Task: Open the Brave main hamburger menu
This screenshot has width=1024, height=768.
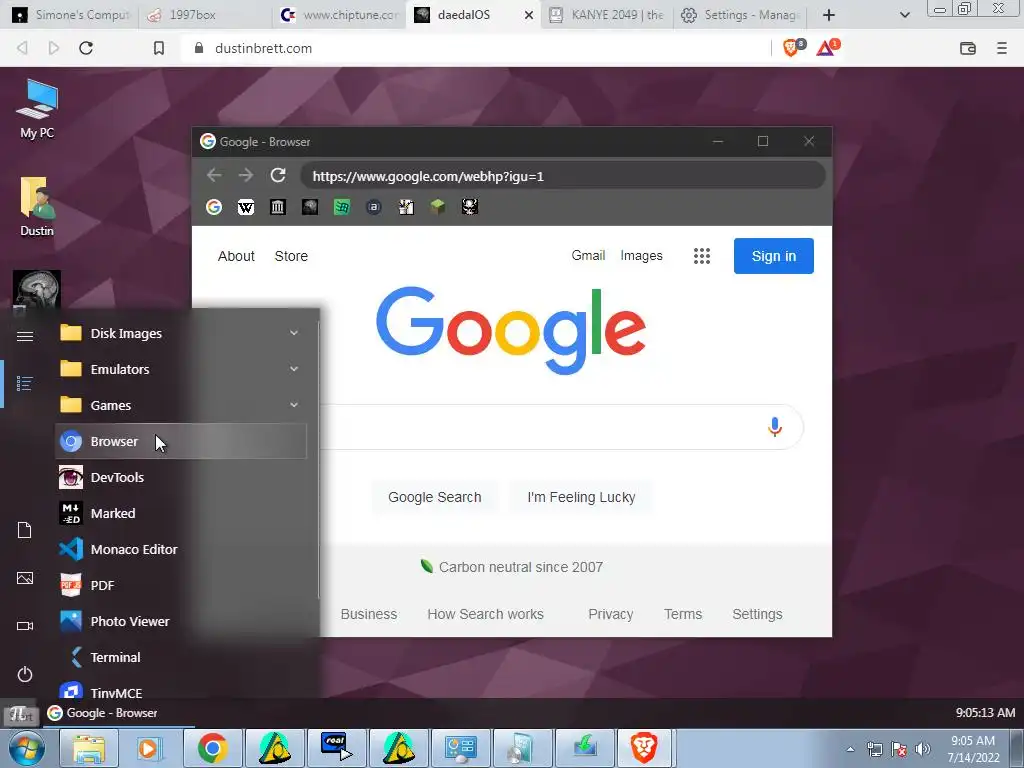Action: pos(1002,48)
